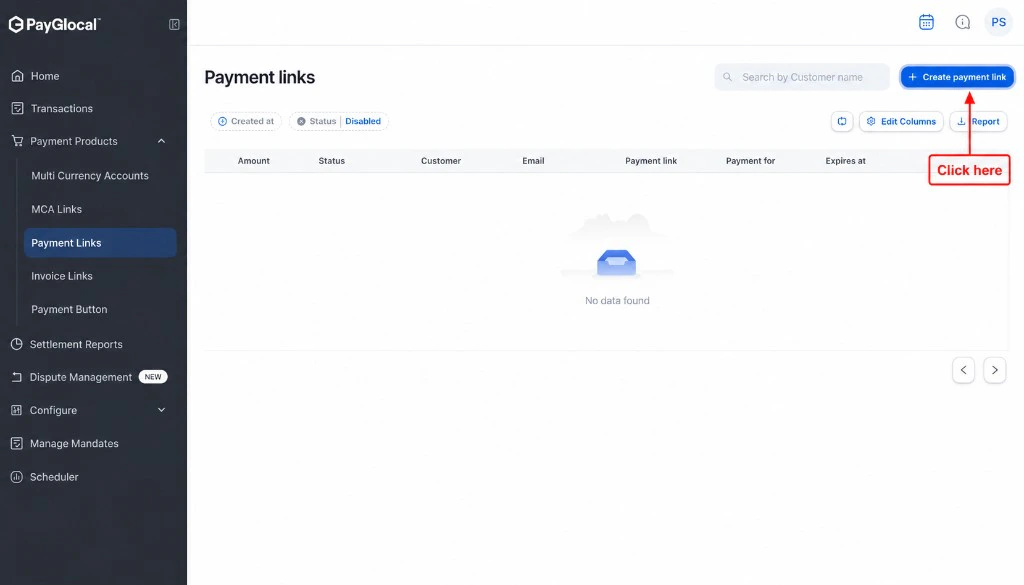Click the download icon in Report
This screenshot has width=1024, height=585.
[961, 121]
